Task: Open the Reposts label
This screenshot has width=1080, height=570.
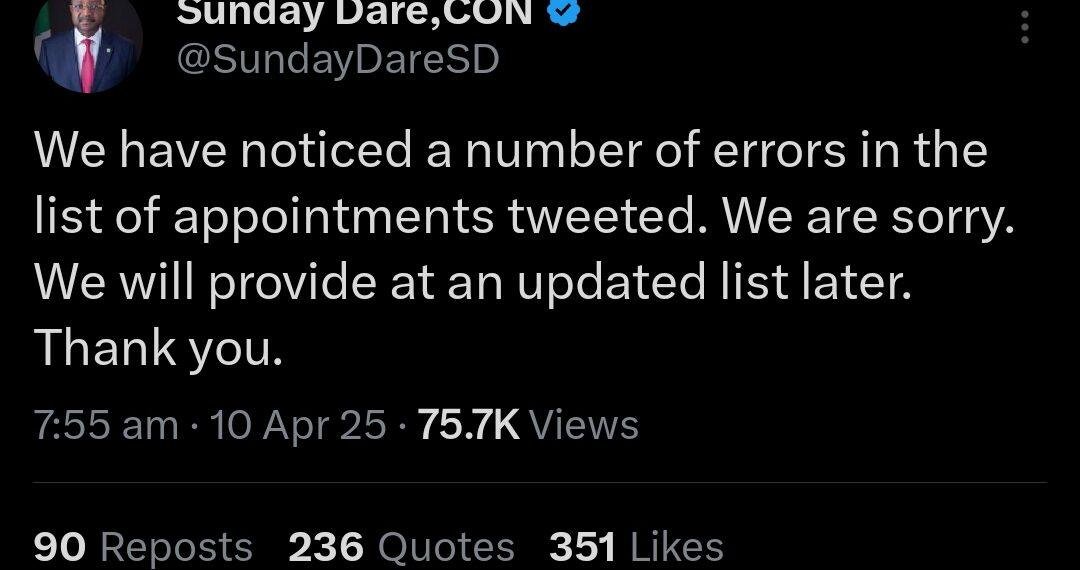Action: click(x=177, y=546)
